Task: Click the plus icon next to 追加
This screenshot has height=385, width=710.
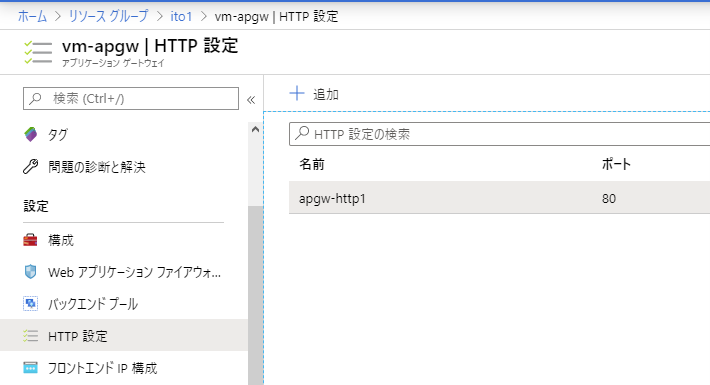Action: [297, 93]
